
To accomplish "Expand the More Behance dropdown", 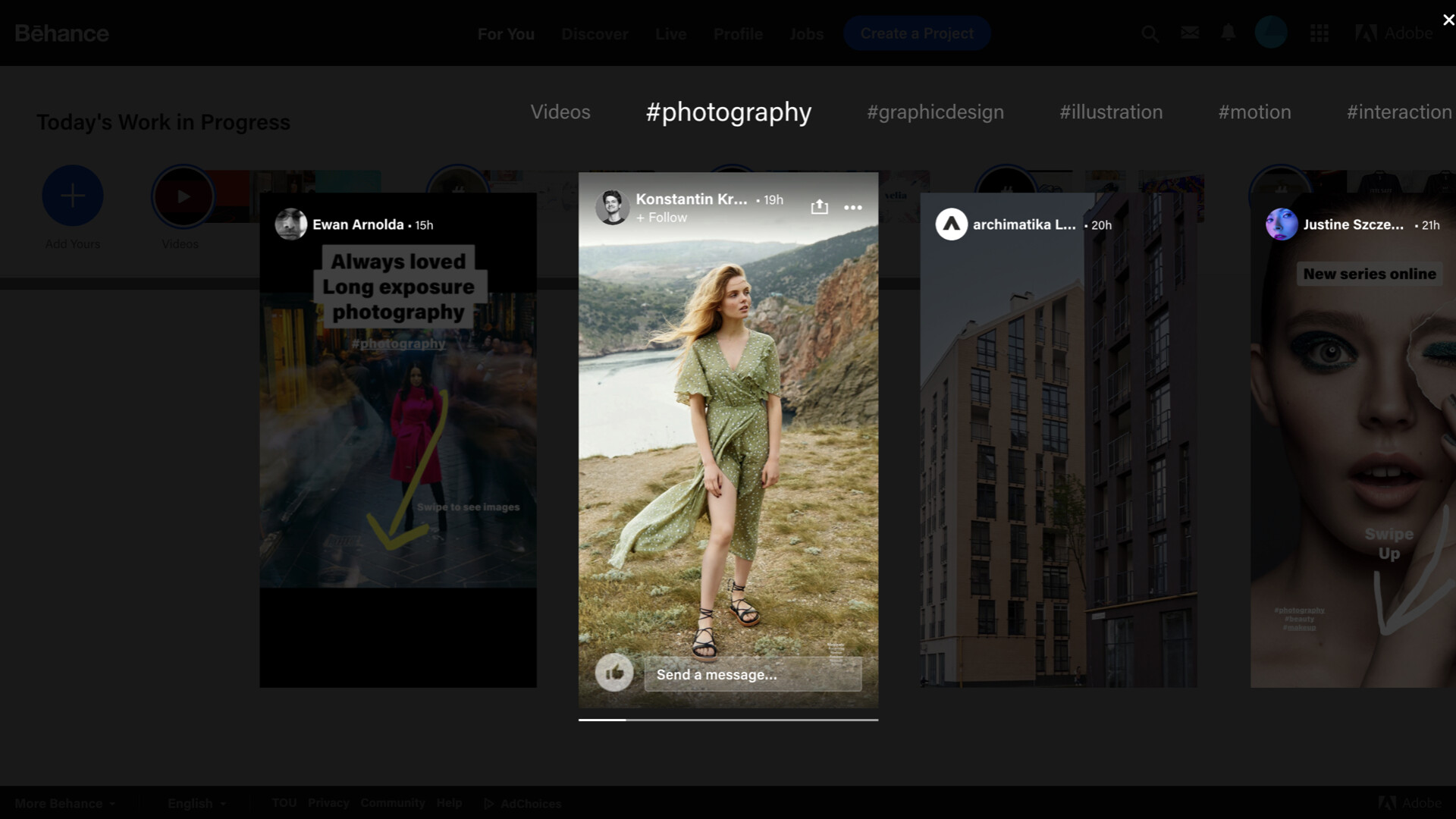I will pyautogui.click(x=65, y=803).
